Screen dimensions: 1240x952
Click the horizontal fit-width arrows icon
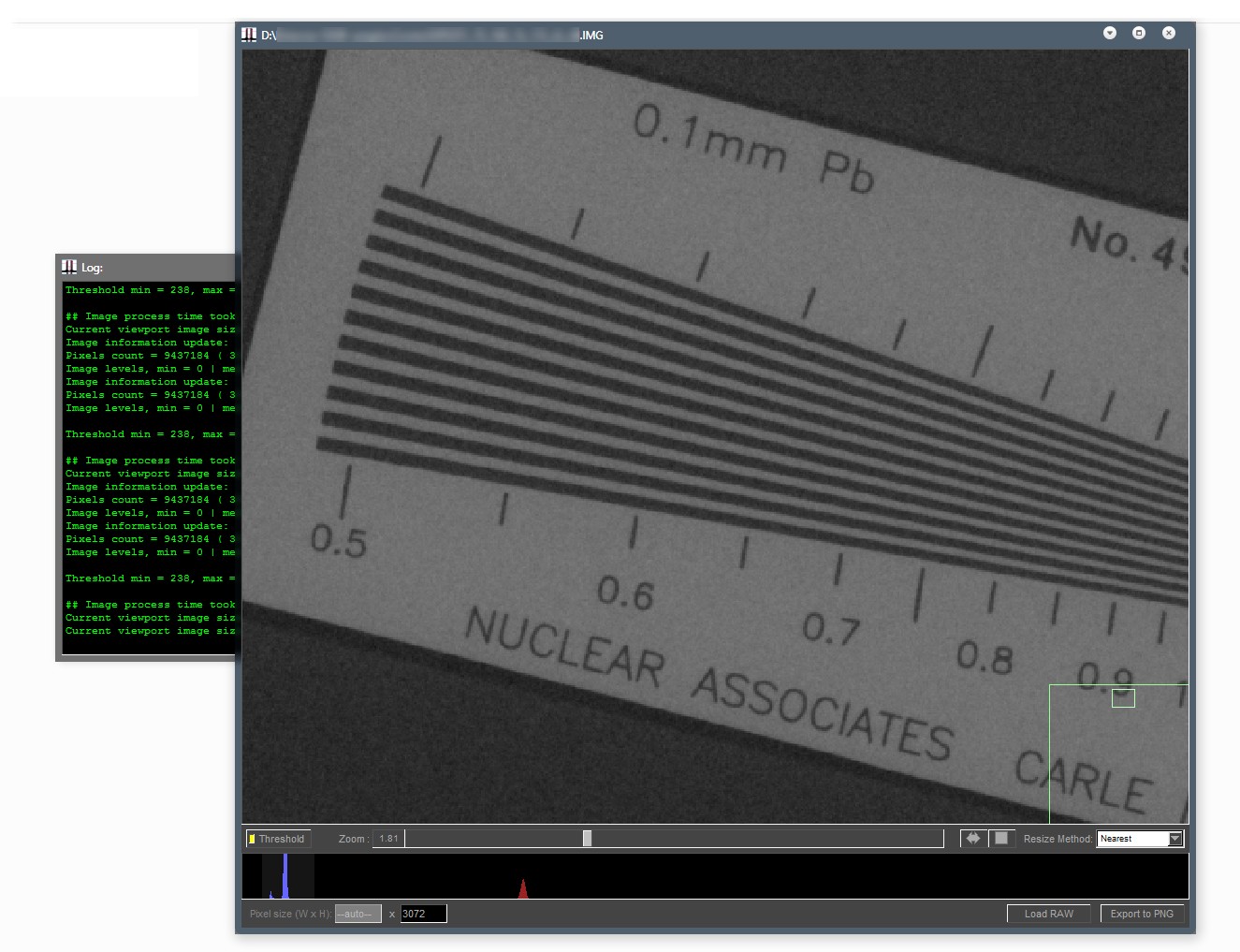click(972, 838)
